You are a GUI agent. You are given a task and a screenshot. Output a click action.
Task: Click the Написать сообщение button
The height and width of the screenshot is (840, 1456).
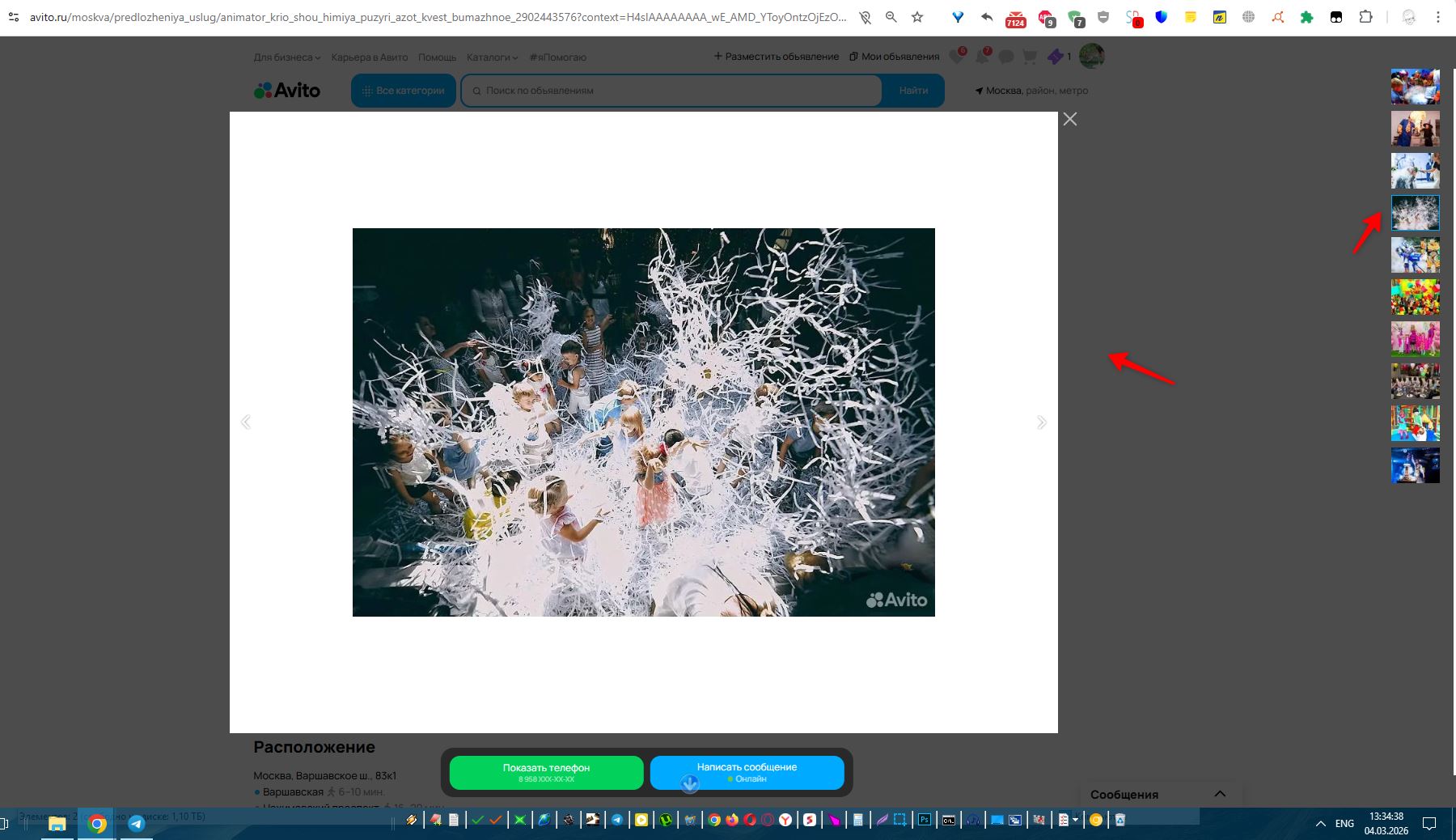[x=747, y=772]
